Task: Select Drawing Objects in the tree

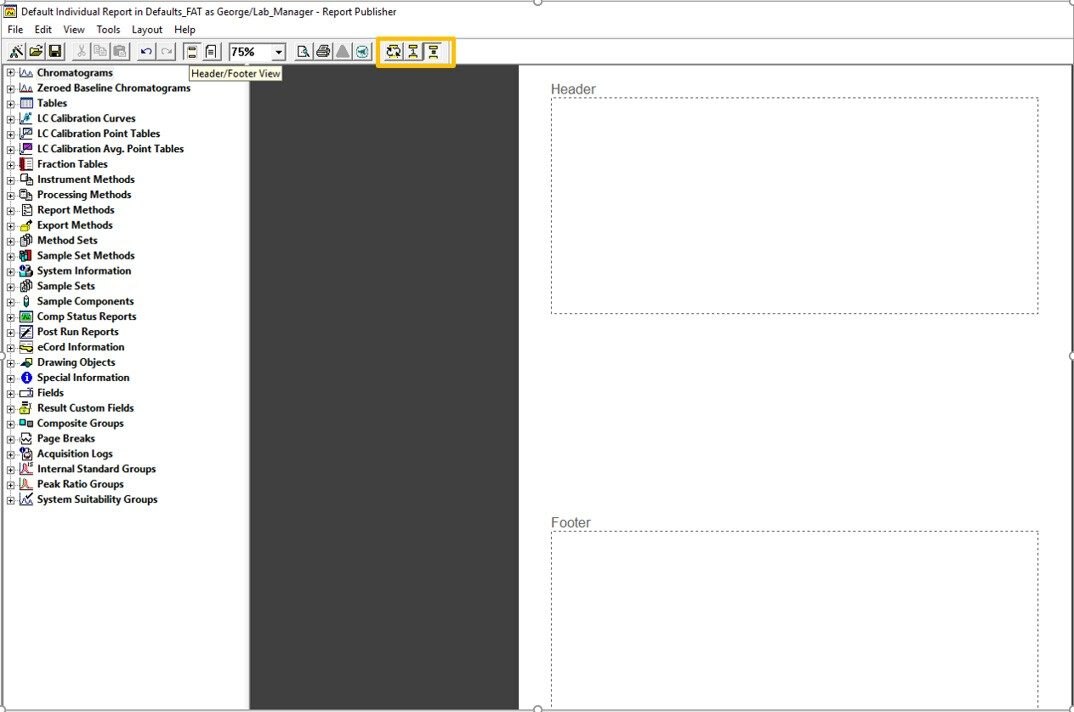Action: (x=76, y=362)
